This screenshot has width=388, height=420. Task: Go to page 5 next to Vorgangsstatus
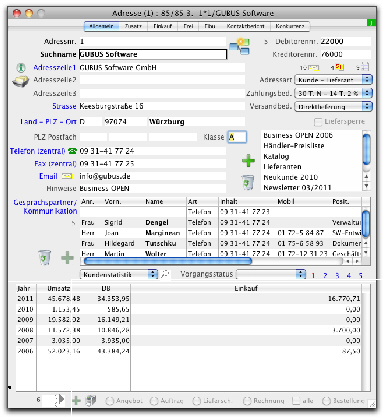(360, 276)
